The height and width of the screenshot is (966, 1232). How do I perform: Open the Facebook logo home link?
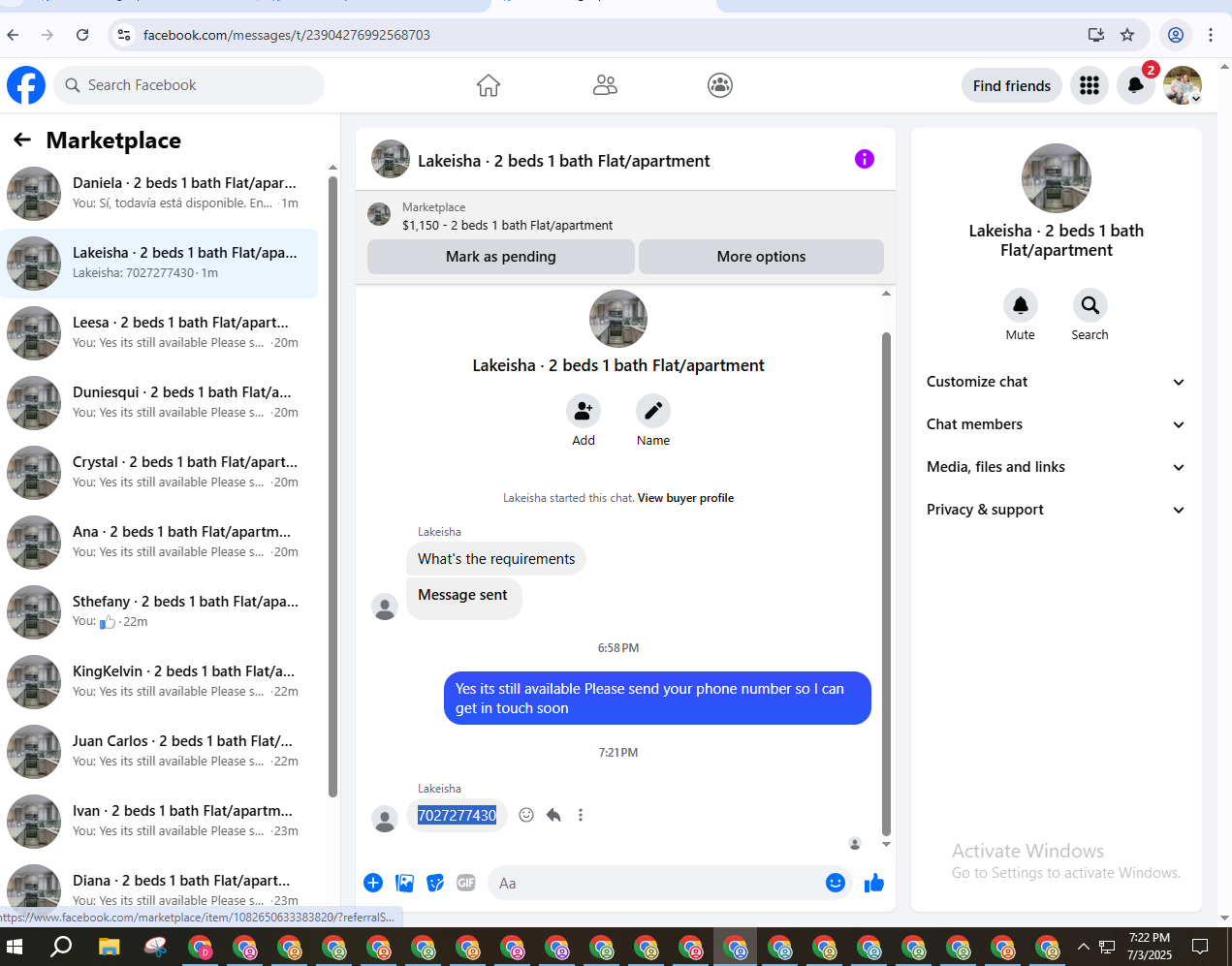click(26, 85)
